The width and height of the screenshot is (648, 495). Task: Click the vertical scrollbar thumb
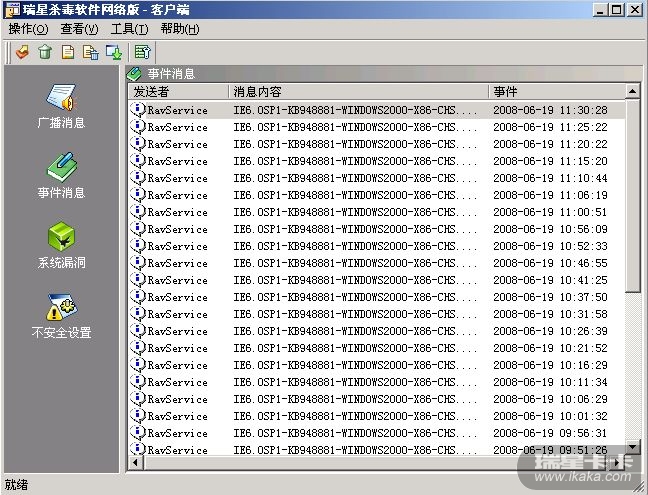coord(632,195)
